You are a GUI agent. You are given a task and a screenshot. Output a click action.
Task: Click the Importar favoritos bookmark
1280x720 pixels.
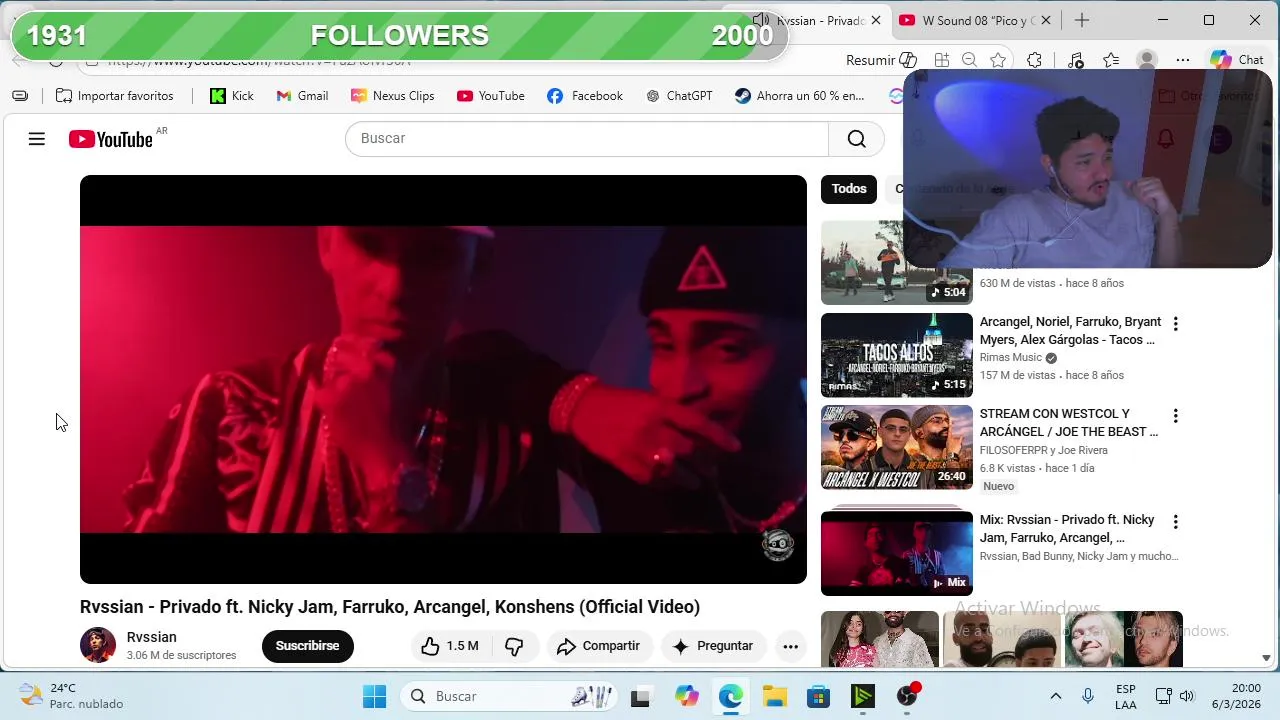[115, 96]
